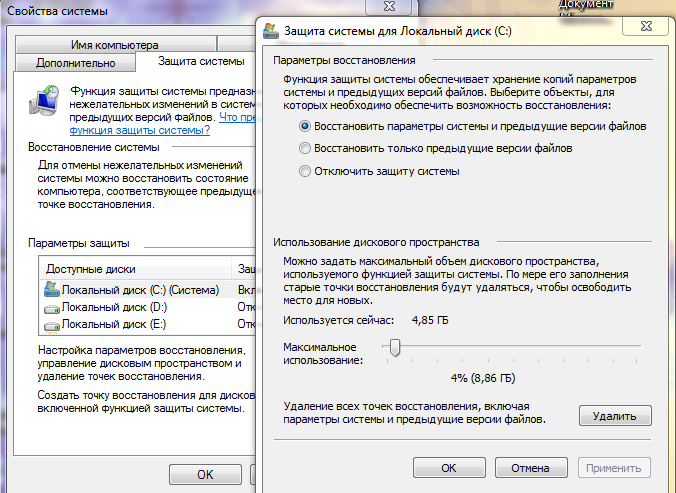Click drive icon beside Локальный диск (E:)

pos(52,325)
